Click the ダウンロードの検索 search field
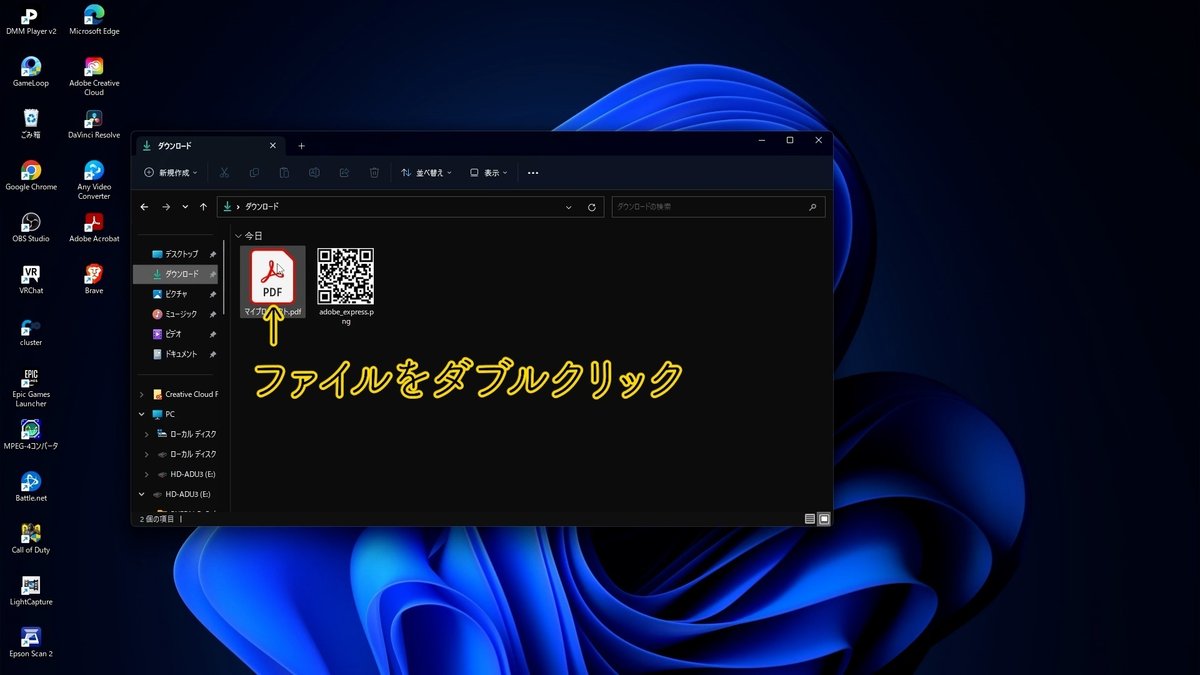 pos(718,207)
